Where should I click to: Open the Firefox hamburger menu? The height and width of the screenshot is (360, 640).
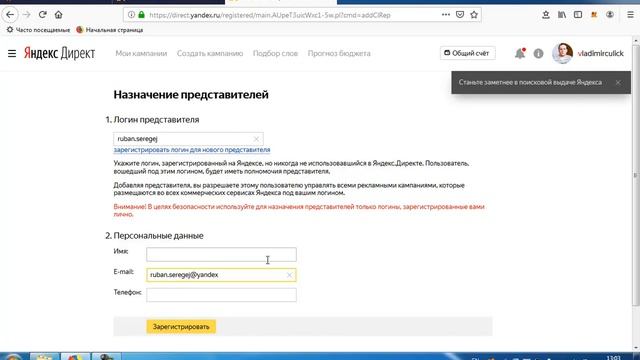[630, 15]
